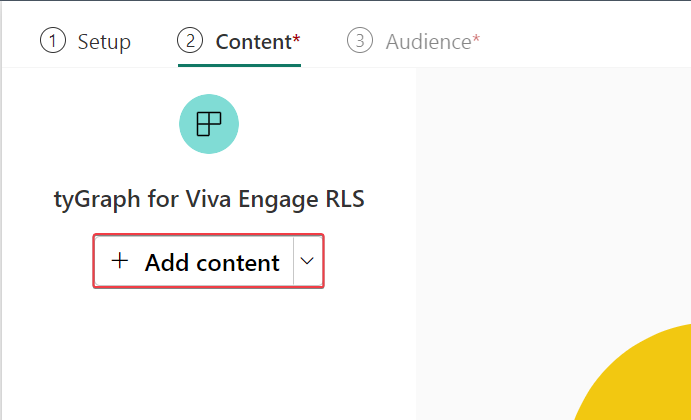
Task: Click the tyGraph for Viva Engage RLS title
Action: click(208, 199)
